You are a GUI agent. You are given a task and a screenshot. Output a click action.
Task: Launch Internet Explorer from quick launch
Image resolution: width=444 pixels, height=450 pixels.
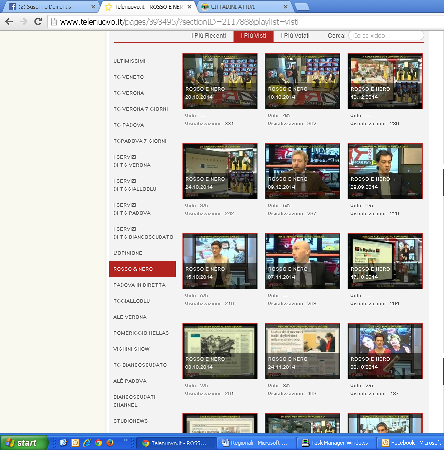click(87, 443)
